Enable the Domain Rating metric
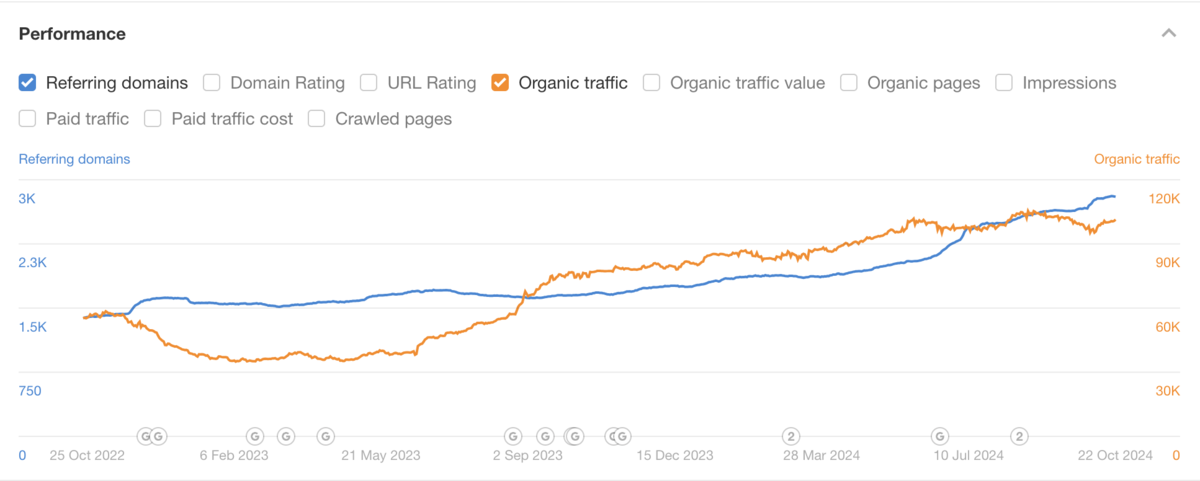The width and height of the screenshot is (1200, 481). (x=212, y=83)
